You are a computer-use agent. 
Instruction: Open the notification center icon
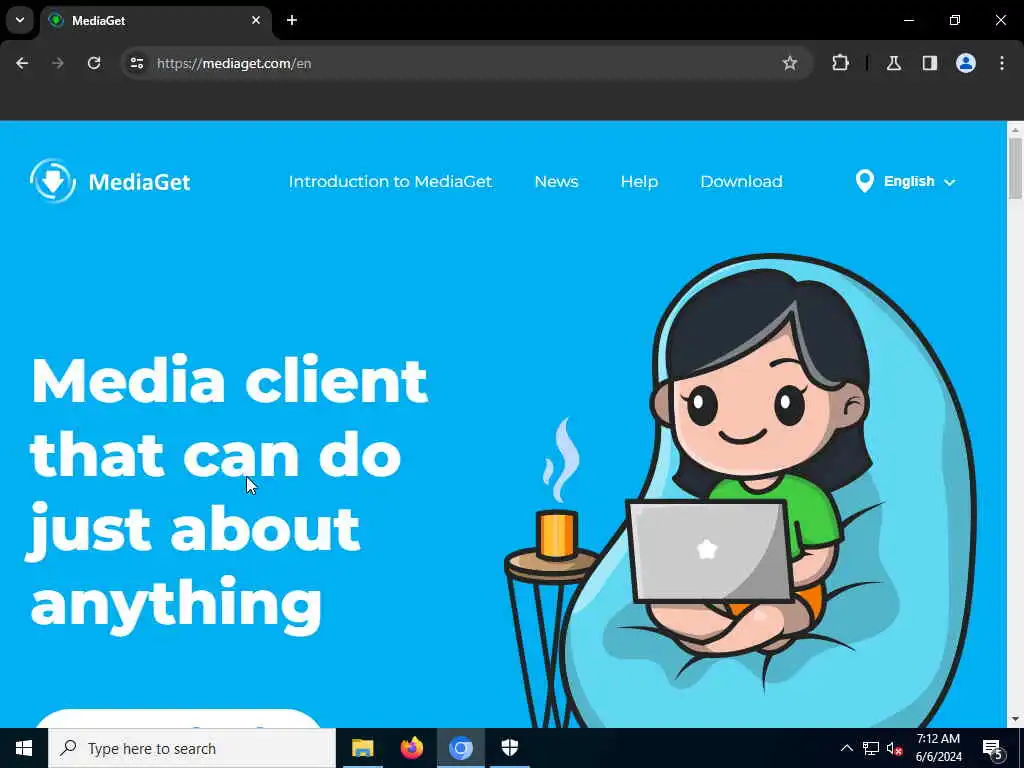(x=993, y=749)
